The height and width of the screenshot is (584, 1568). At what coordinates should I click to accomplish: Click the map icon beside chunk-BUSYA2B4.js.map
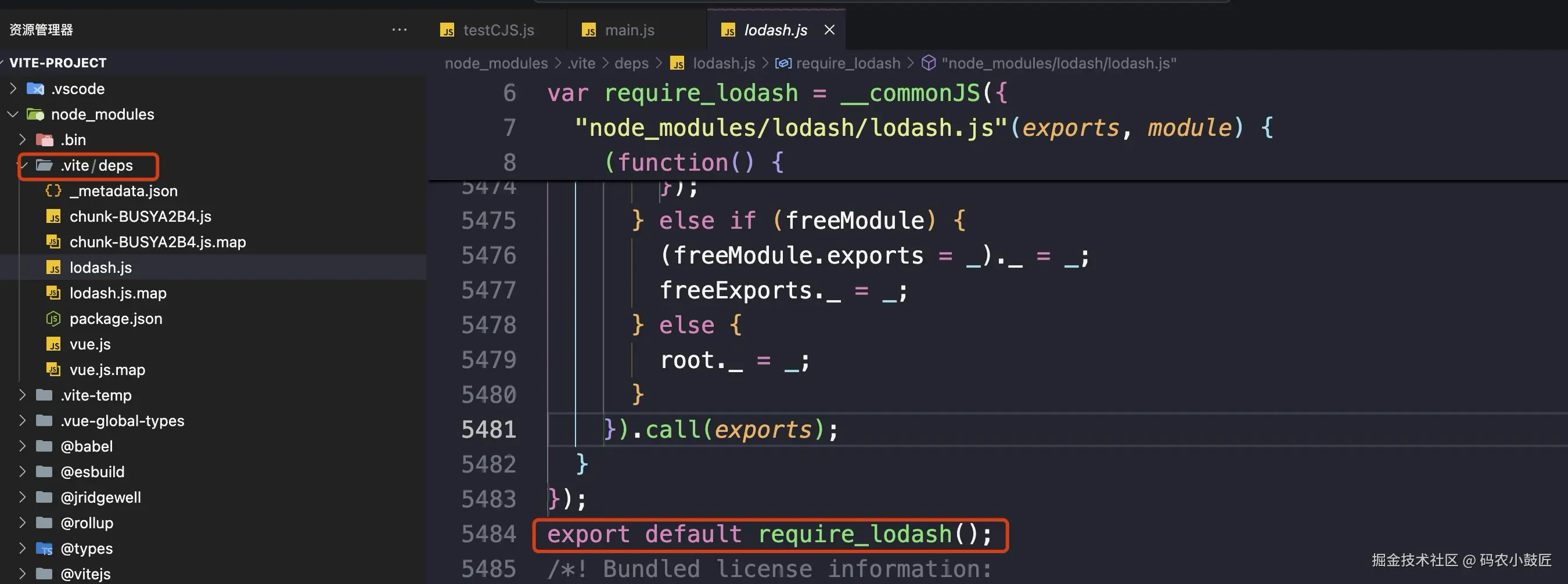pos(53,242)
